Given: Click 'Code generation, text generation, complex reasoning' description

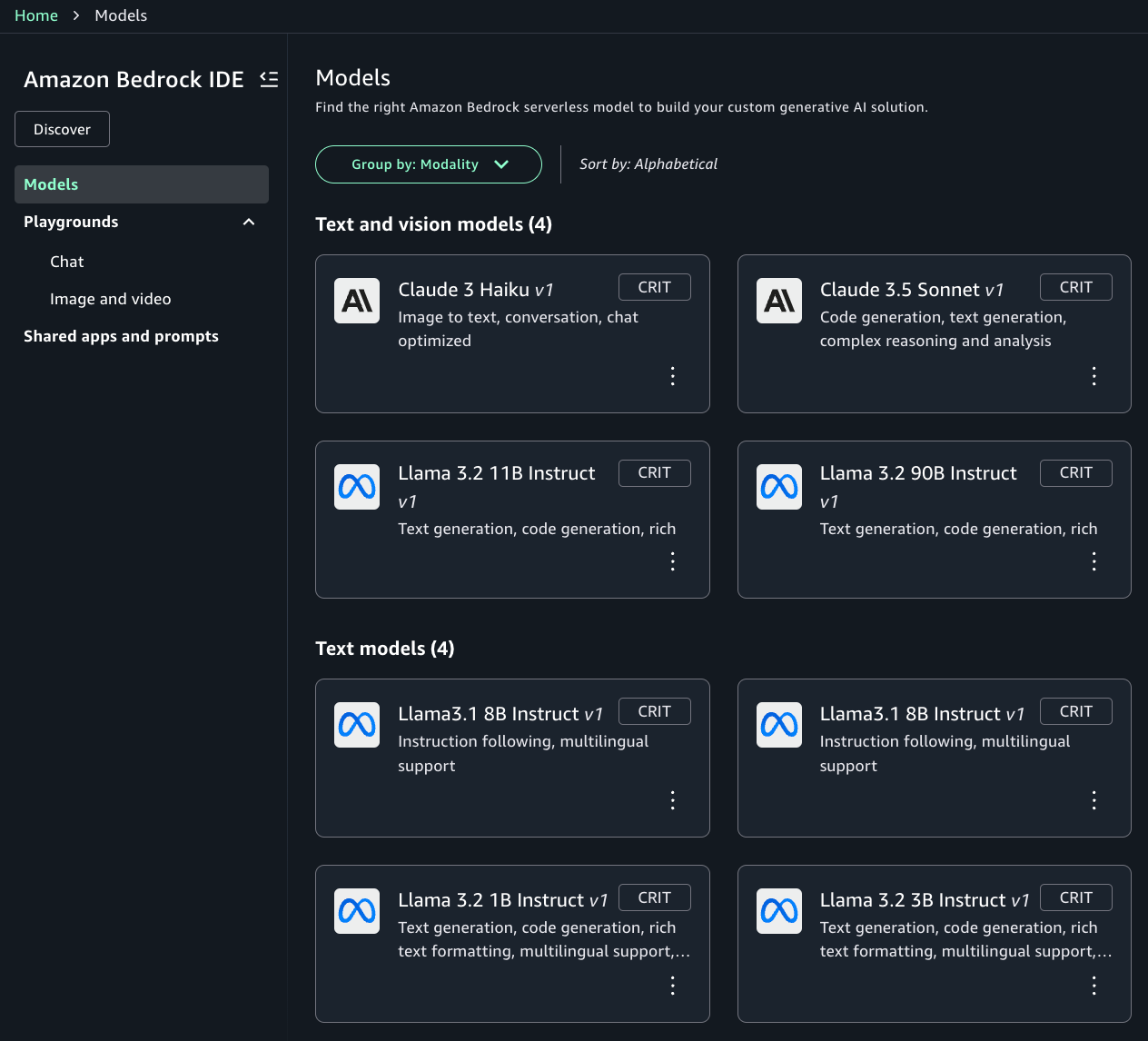Looking at the screenshot, I should [x=943, y=329].
